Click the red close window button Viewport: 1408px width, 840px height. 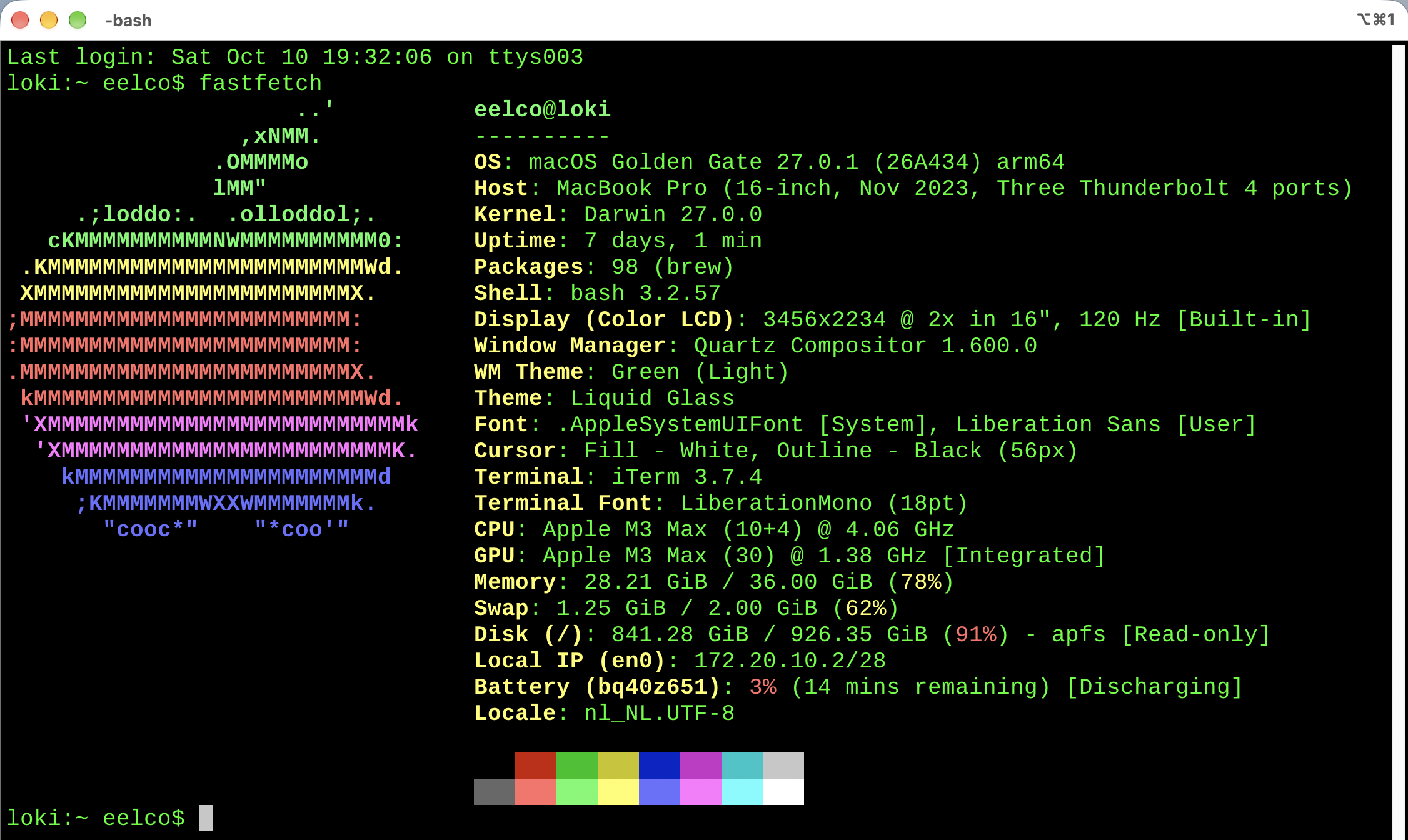coord(20,20)
